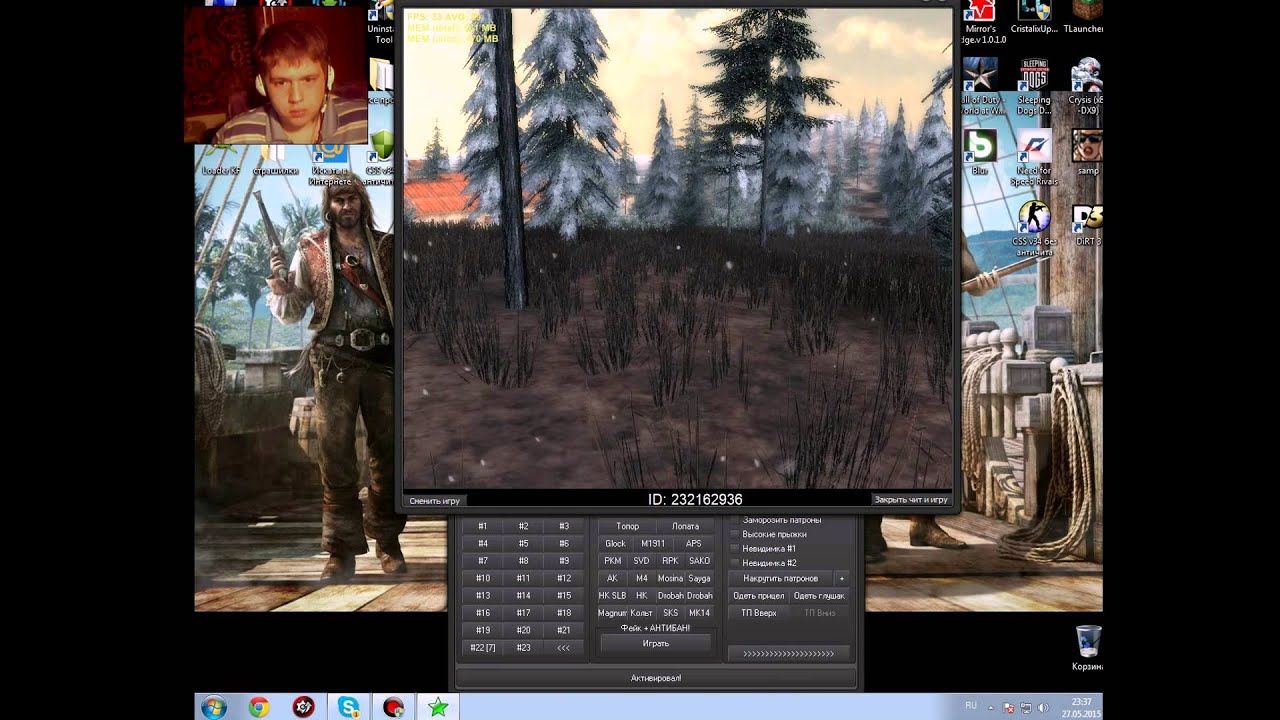The height and width of the screenshot is (720, 1280).
Task: Click the Играть button
Action: 656,643
